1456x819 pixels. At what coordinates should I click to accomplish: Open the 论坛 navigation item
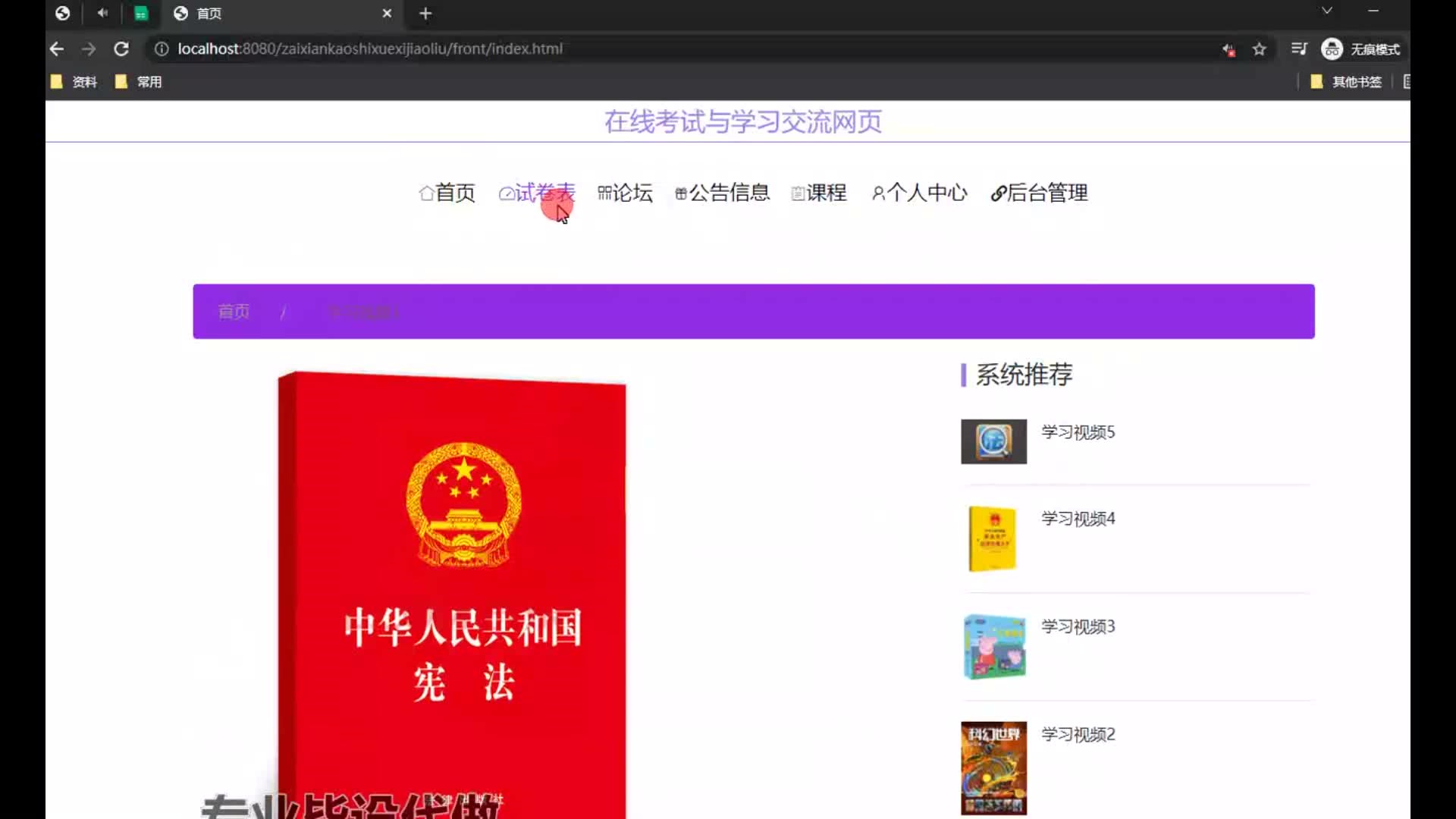tap(625, 193)
